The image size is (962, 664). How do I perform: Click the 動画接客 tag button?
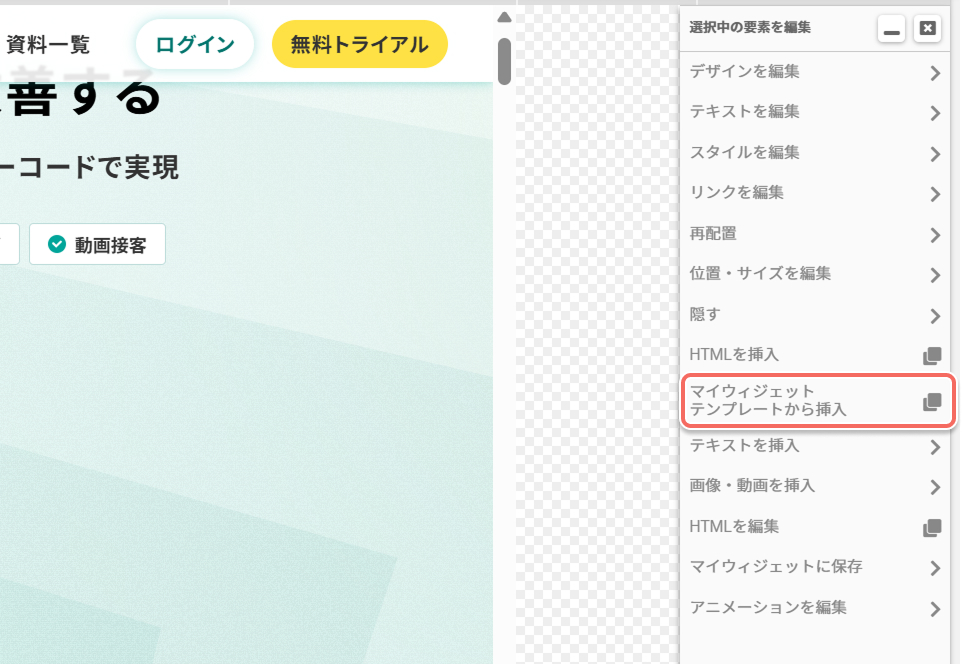click(98, 244)
